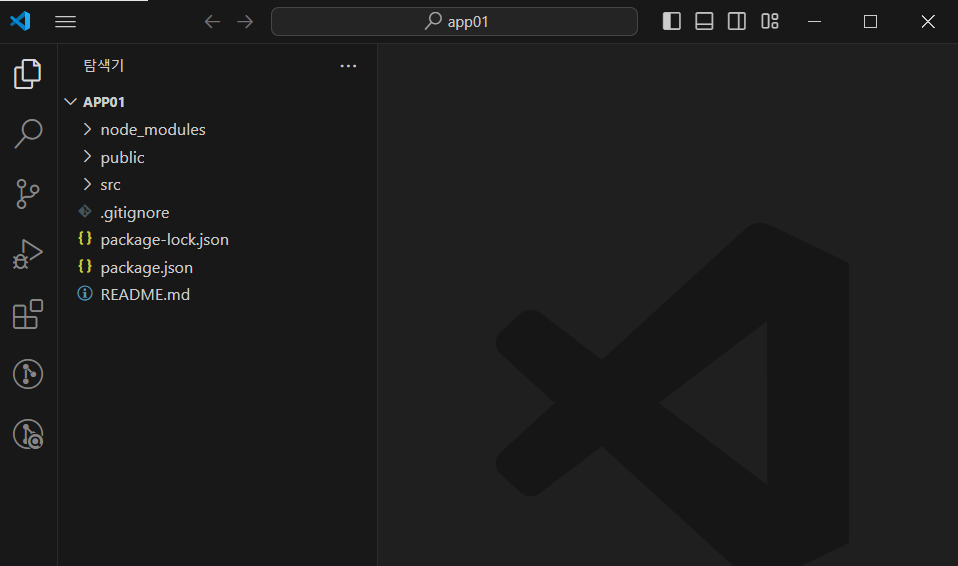Open the Source Control view

27,194
